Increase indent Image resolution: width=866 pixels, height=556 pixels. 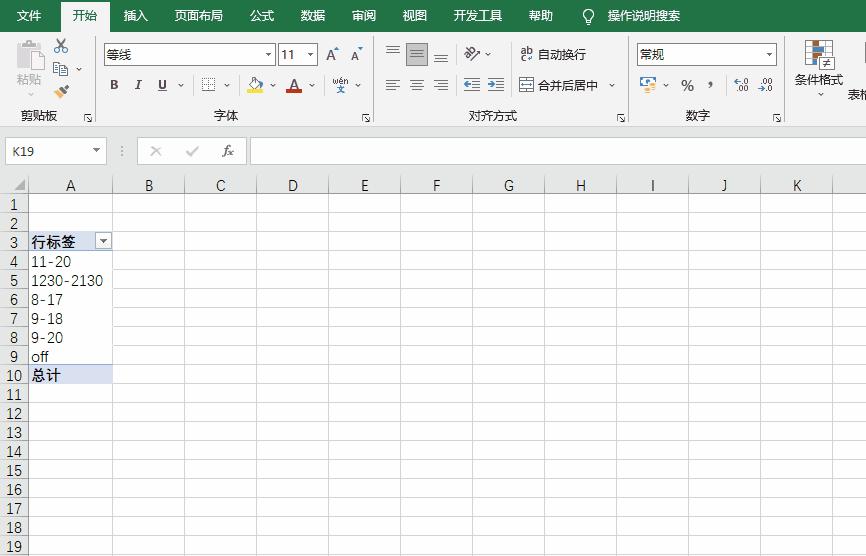point(496,85)
